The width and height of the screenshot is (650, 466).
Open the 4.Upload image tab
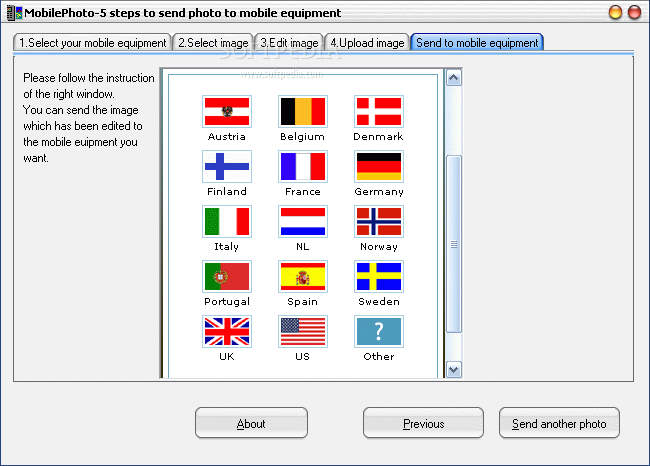[x=367, y=43]
